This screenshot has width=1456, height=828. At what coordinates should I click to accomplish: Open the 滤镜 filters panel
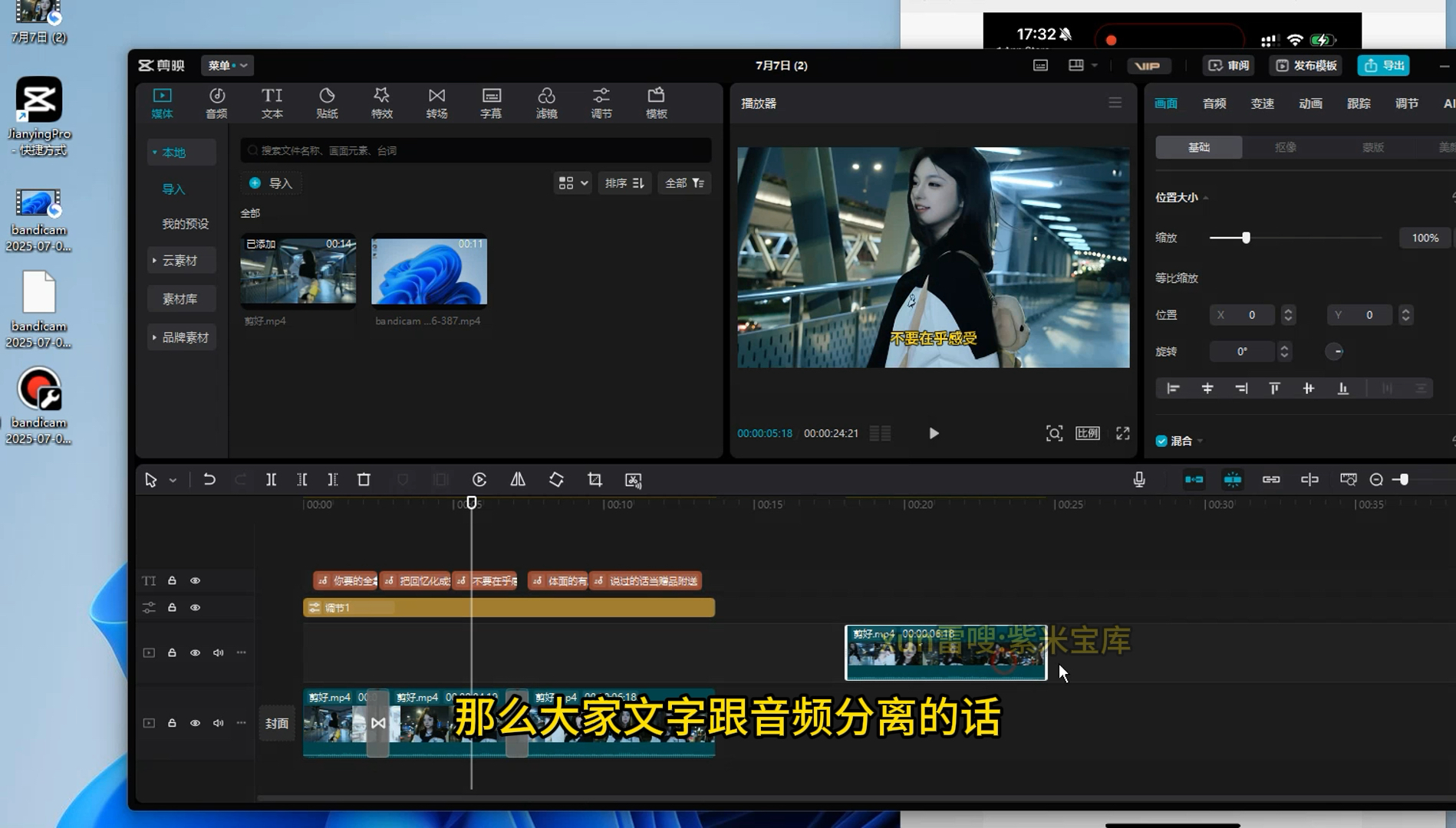point(546,103)
